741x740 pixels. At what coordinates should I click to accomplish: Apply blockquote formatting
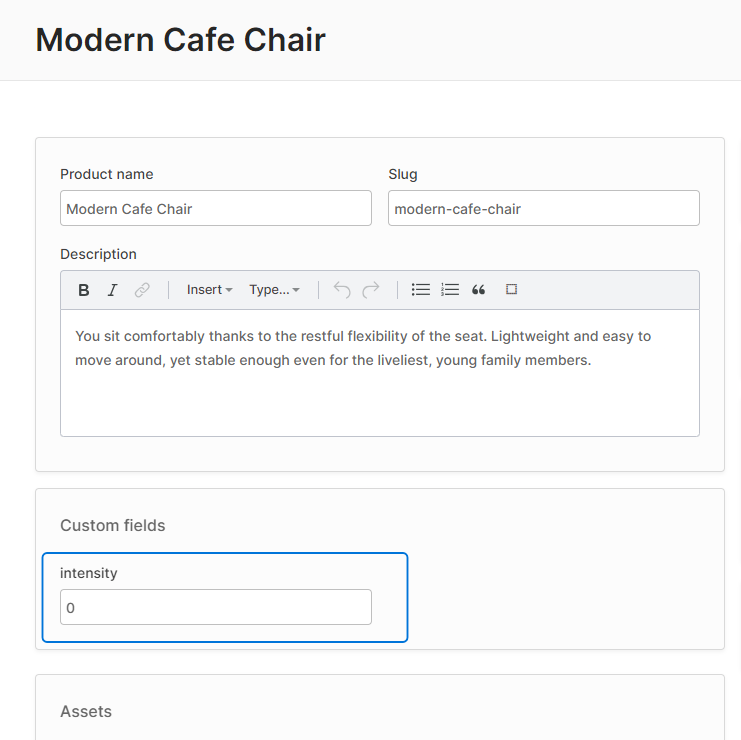point(479,290)
